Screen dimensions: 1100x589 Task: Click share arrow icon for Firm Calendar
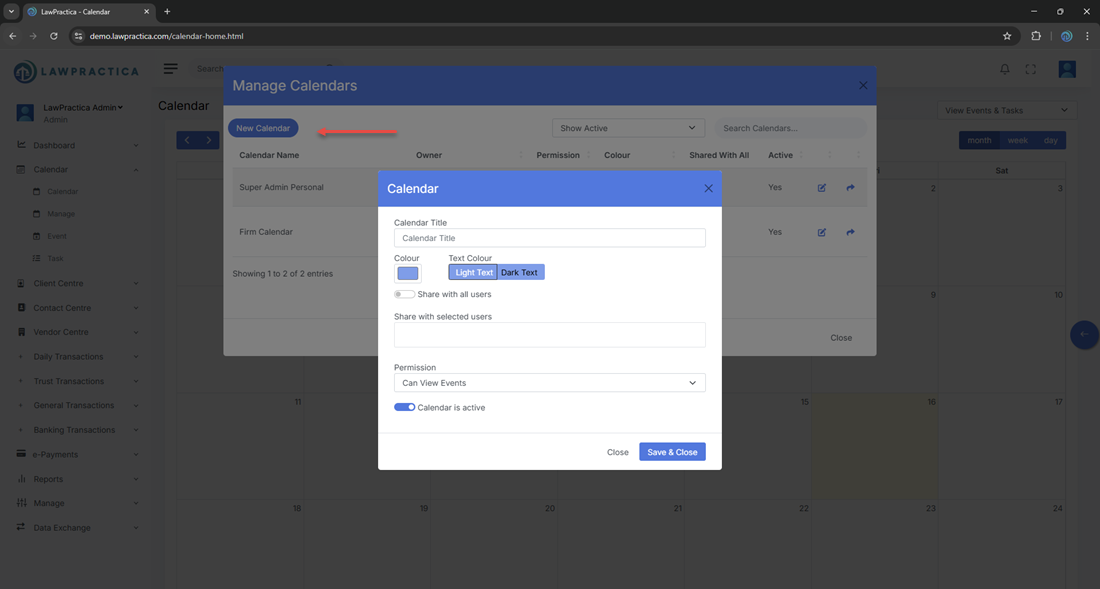[850, 232]
